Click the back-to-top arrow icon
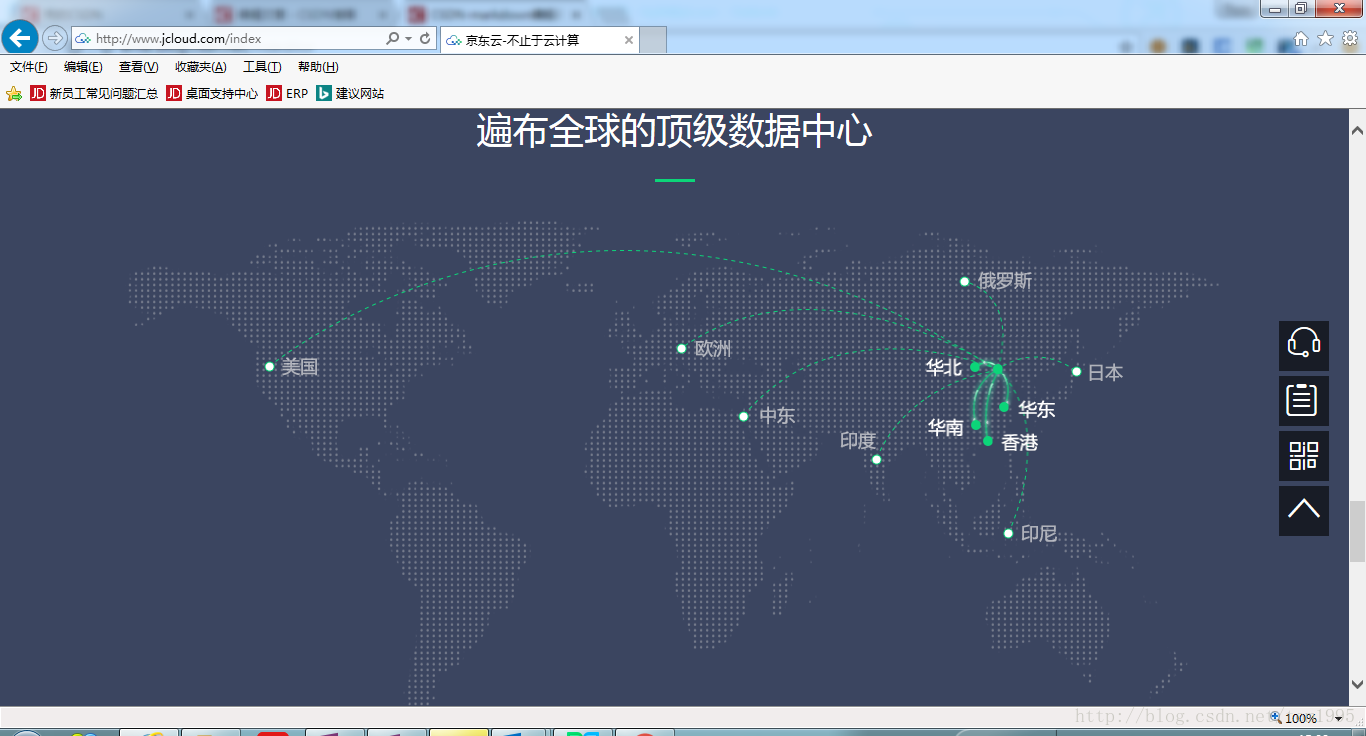The height and width of the screenshot is (736, 1366). [x=1304, y=511]
